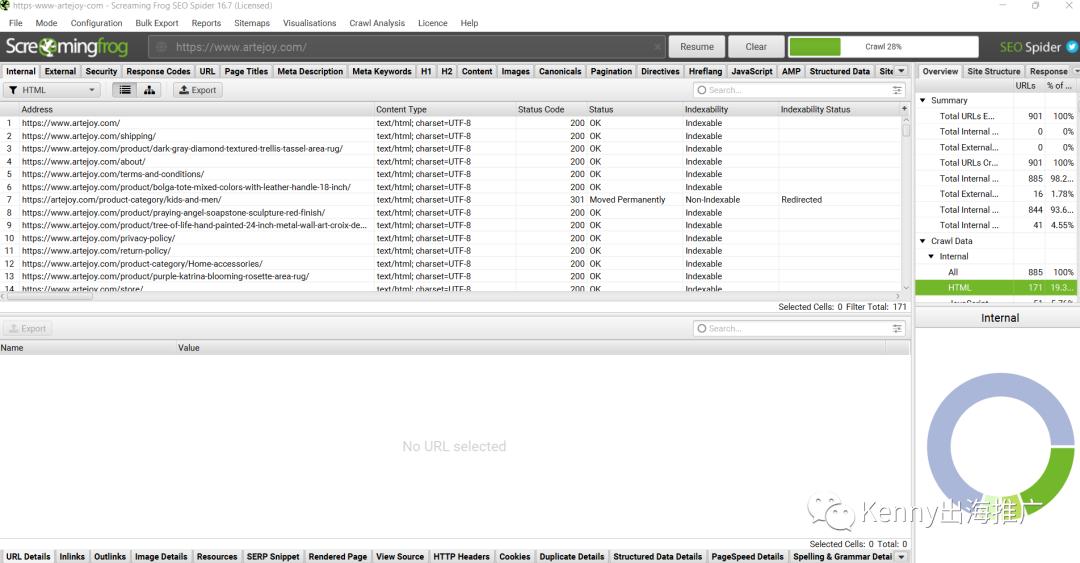Click the plus icon to add columns

[x=904, y=109]
